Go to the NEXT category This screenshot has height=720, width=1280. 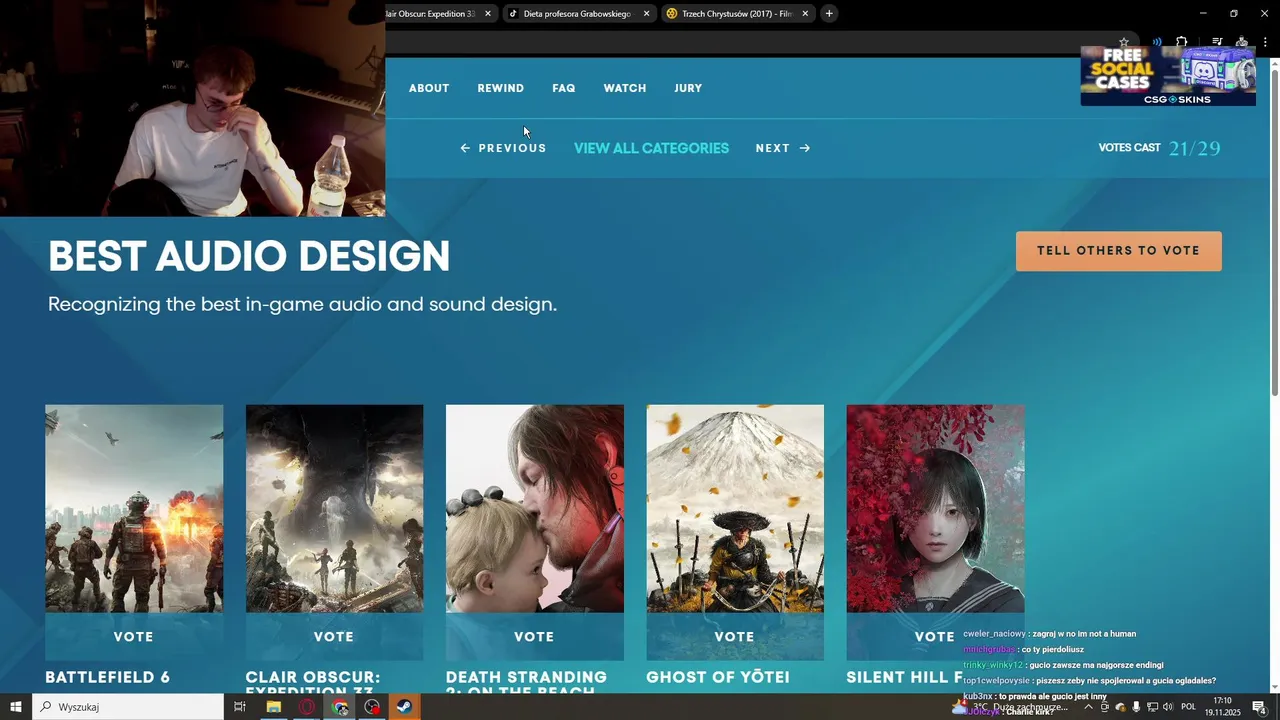coord(782,148)
